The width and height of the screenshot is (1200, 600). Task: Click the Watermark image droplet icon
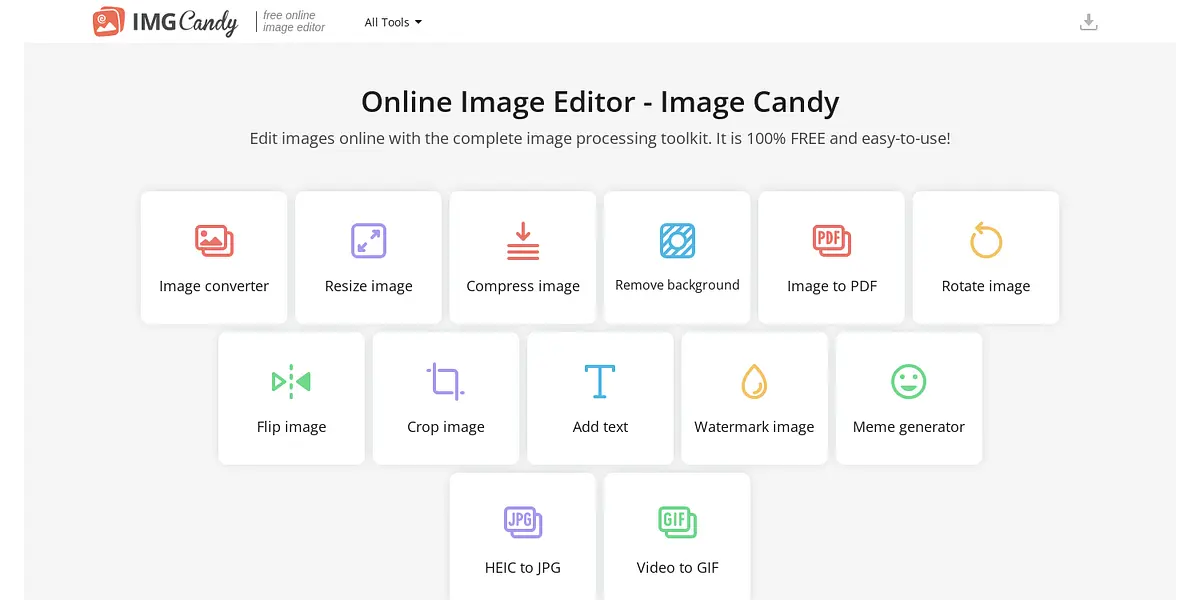(x=754, y=381)
